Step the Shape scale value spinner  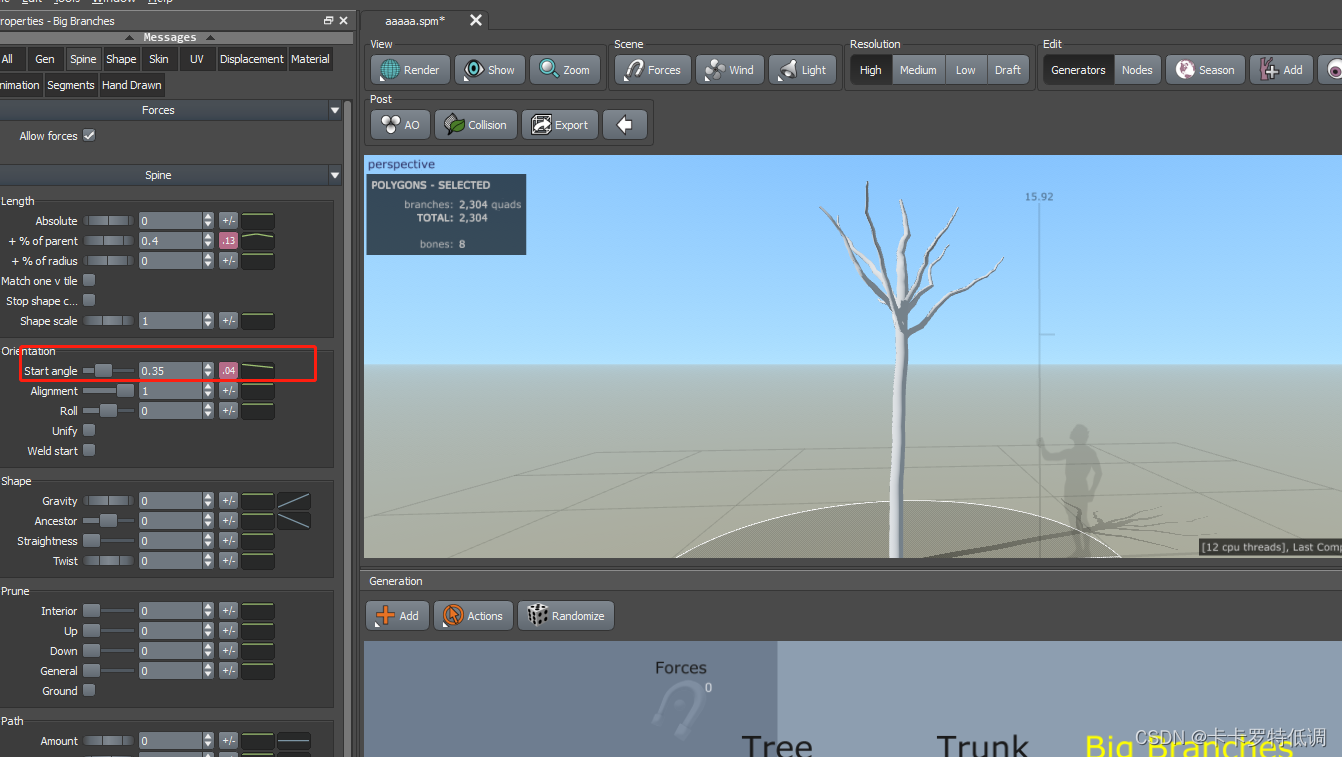pyautogui.click(x=208, y=321)
